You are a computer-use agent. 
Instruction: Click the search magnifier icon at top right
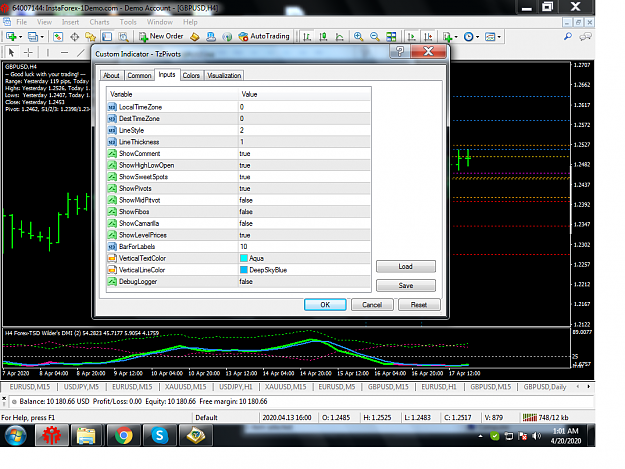[568, 37]
